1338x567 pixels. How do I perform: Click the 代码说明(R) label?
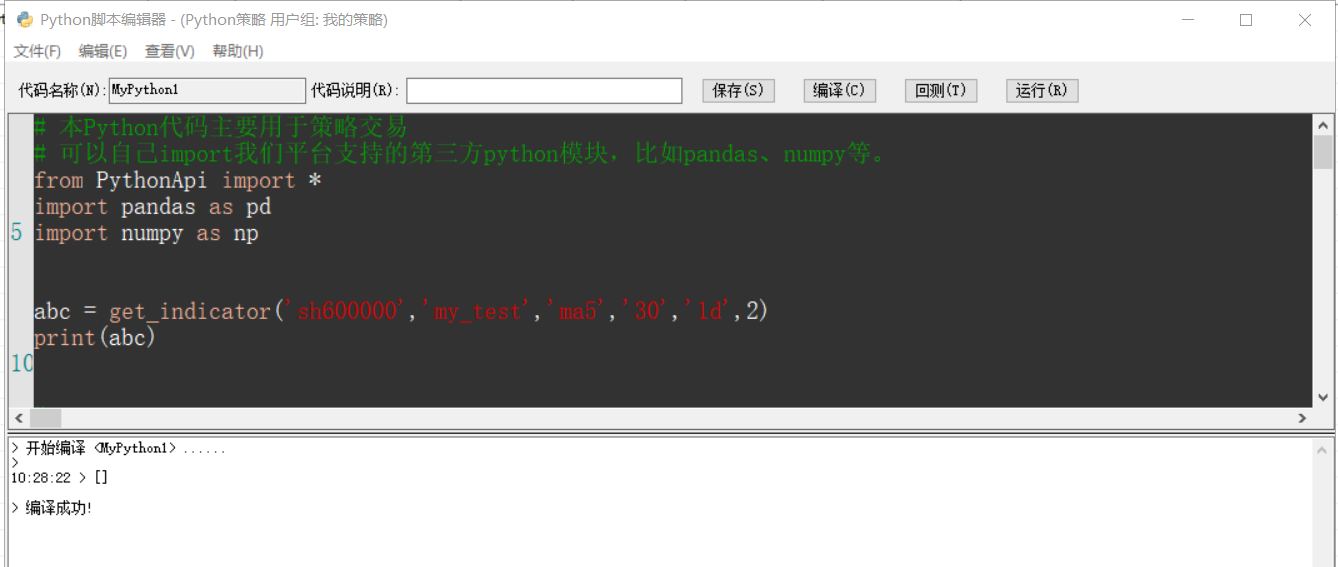point(355,90)
